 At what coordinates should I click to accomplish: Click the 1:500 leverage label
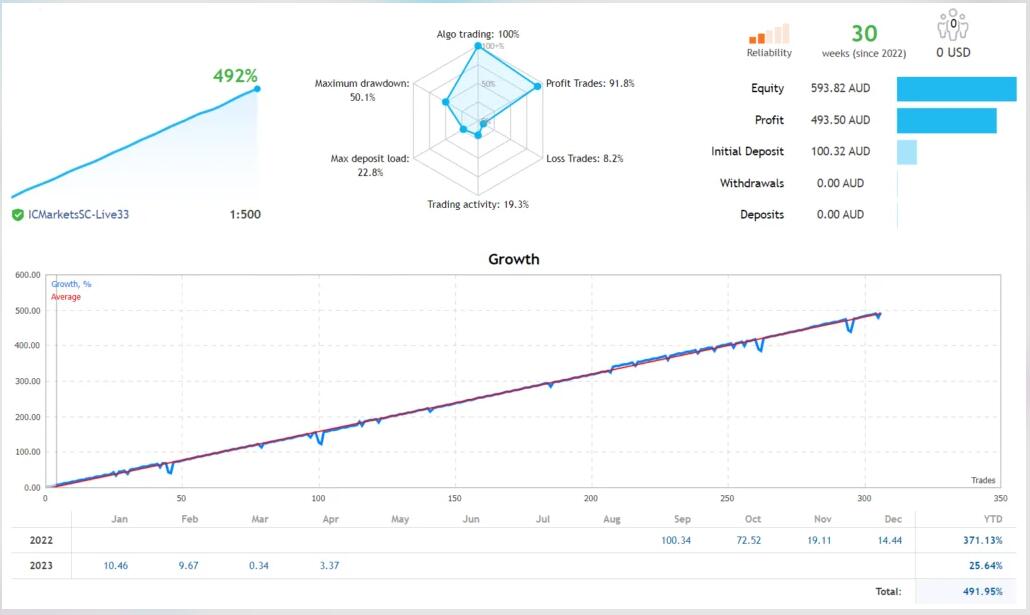(244, 215)
